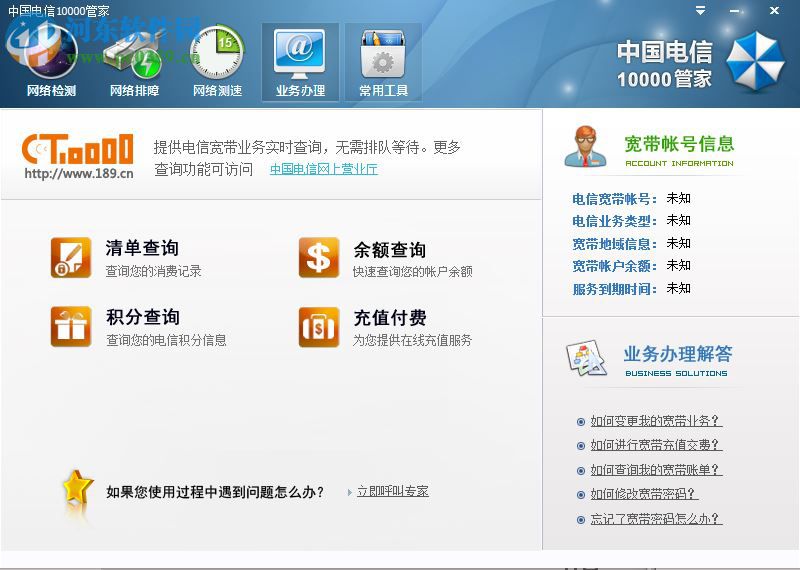
Task: Open the 网络测速 speed test clock icon
Action: coord(217,54)
